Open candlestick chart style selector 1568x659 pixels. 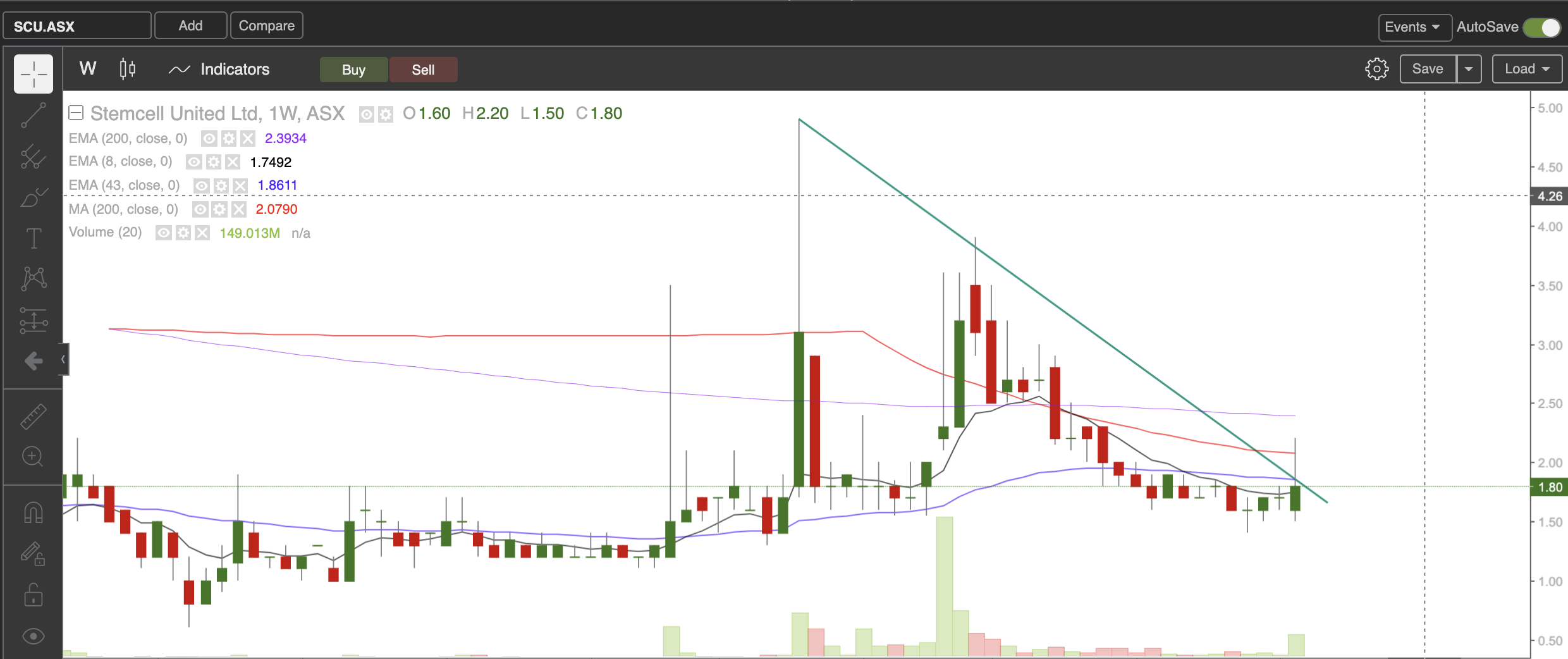click(127, 69)
